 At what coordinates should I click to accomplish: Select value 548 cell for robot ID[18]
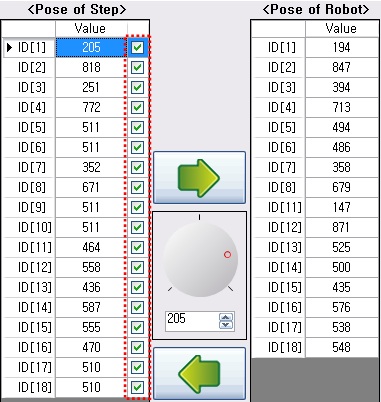pos(342,347)
